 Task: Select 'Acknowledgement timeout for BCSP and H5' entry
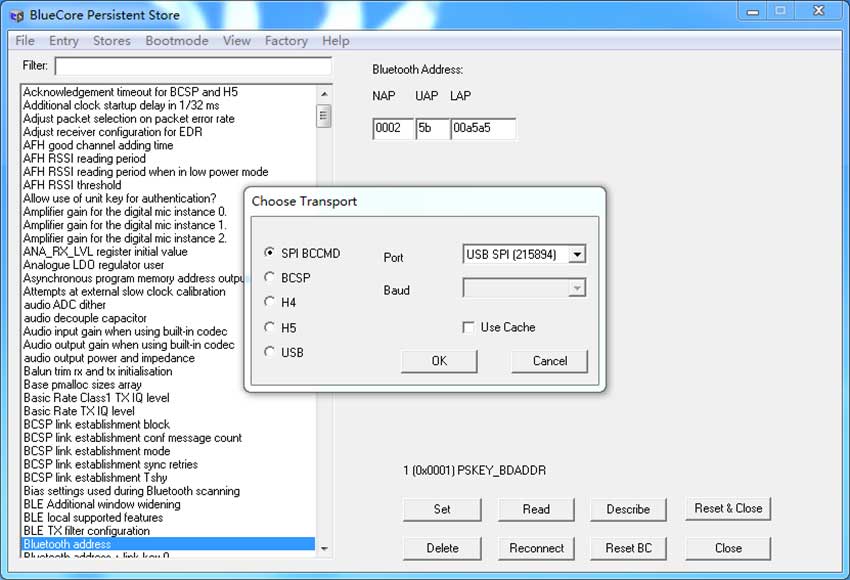(x=131, y=92)
